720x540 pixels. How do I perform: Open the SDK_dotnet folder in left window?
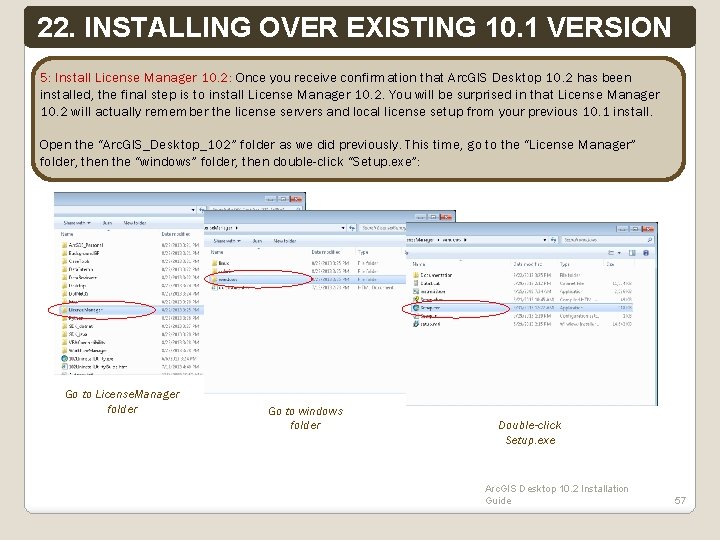(x=132, y=326)
